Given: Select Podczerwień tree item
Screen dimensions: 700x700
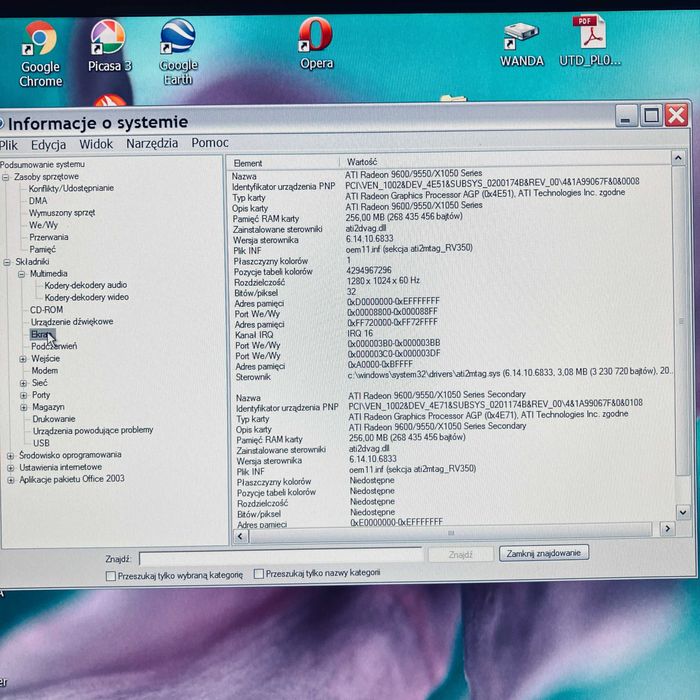Looking at the screenshot, I should 54,346.
